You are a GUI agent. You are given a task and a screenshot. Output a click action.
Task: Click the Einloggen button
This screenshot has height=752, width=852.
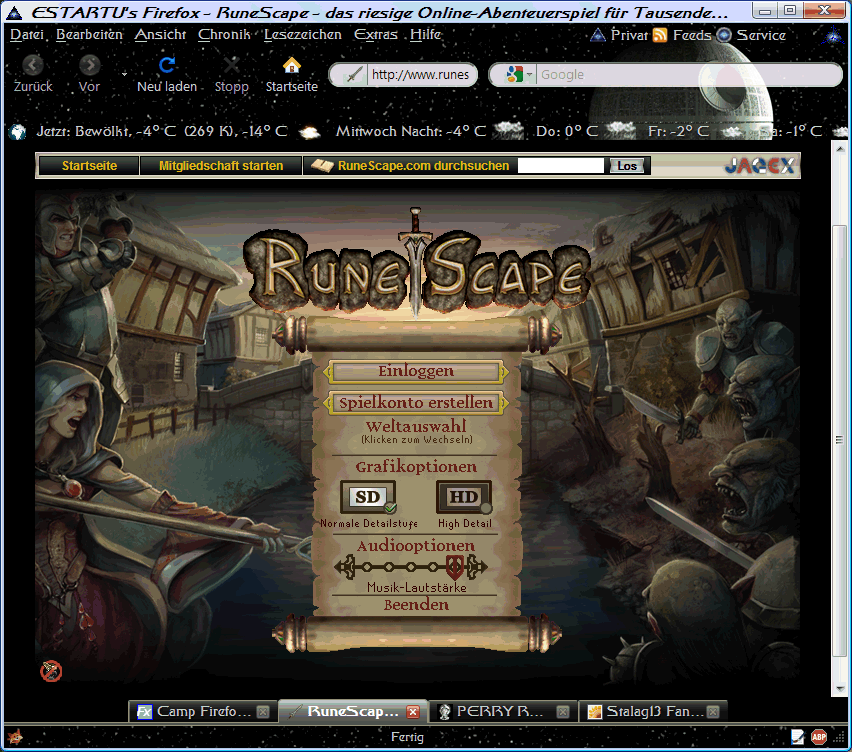pos(416,372)
